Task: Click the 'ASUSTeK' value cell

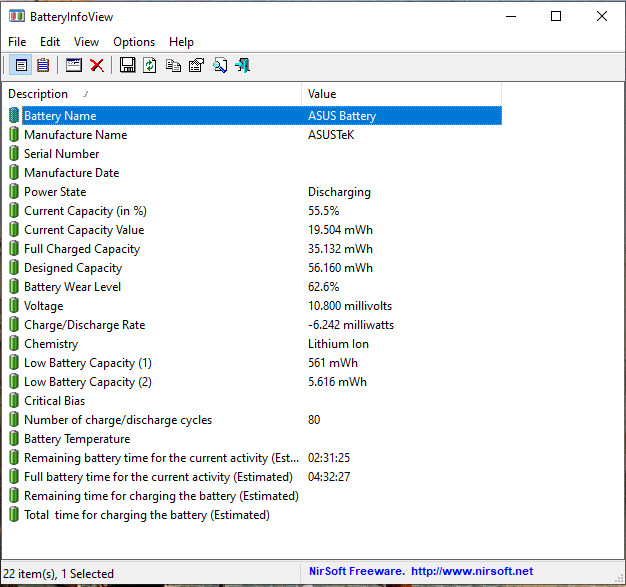Action: 331,135
